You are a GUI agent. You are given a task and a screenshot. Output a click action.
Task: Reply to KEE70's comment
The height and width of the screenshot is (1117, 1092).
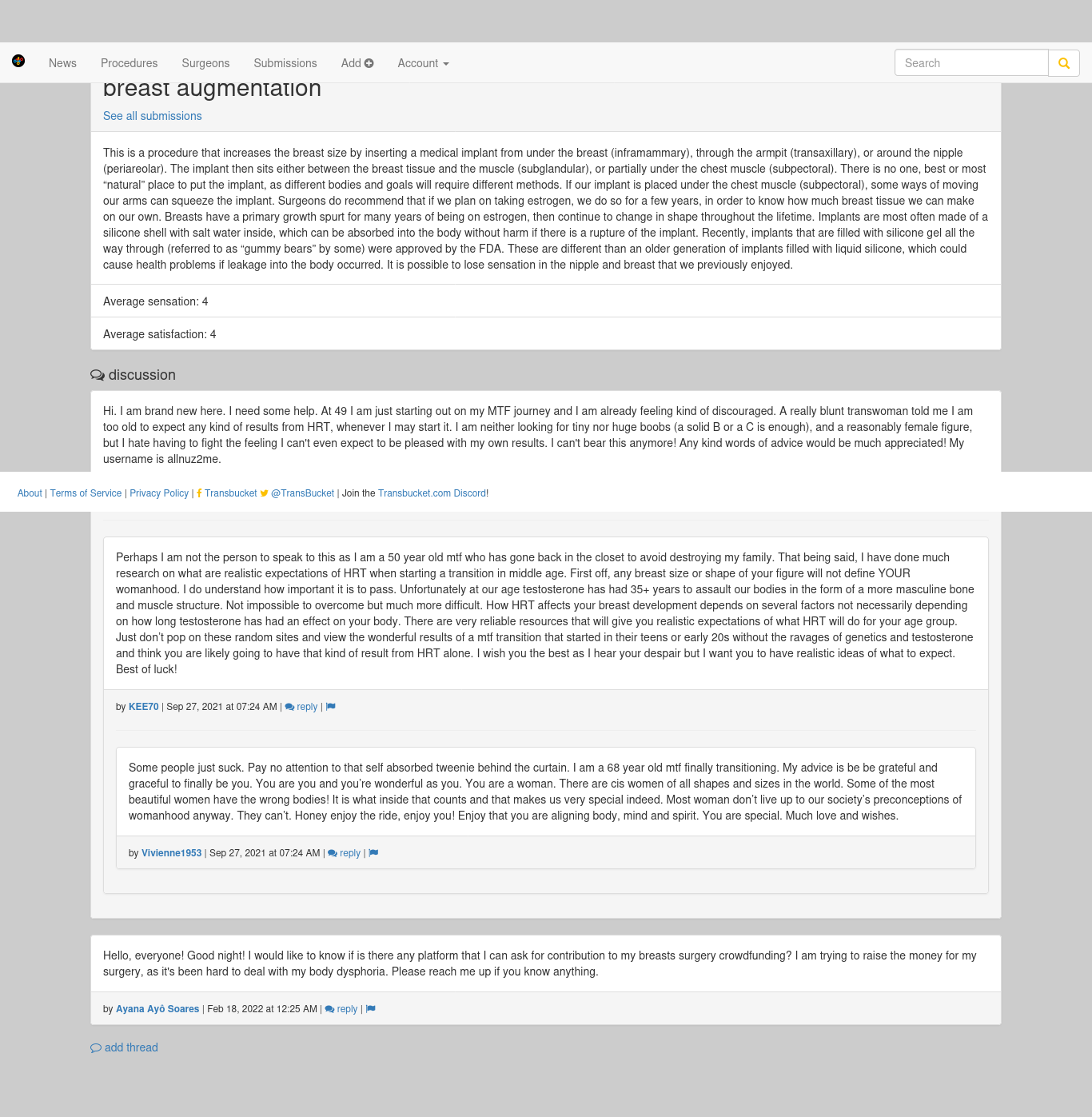301,707
